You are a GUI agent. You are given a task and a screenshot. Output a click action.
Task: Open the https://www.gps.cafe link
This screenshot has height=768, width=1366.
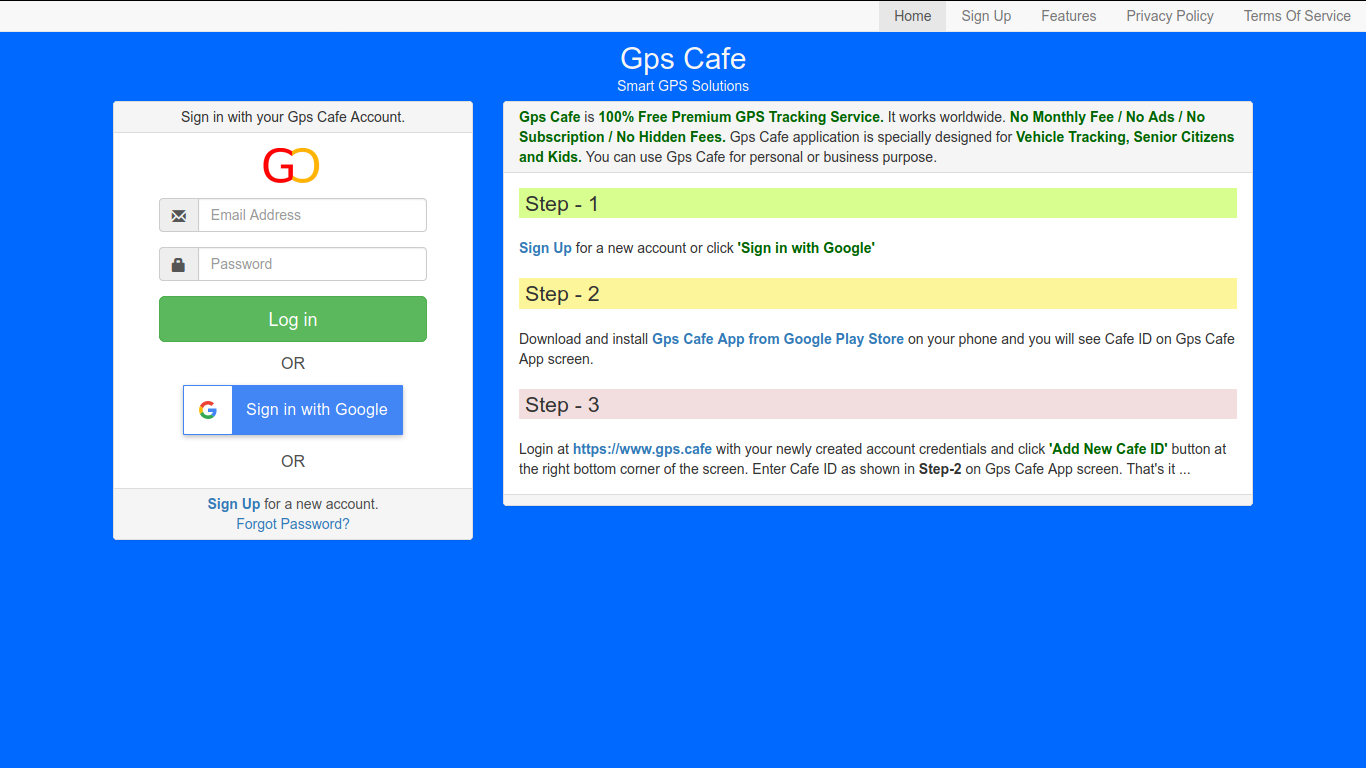(642, 449)
